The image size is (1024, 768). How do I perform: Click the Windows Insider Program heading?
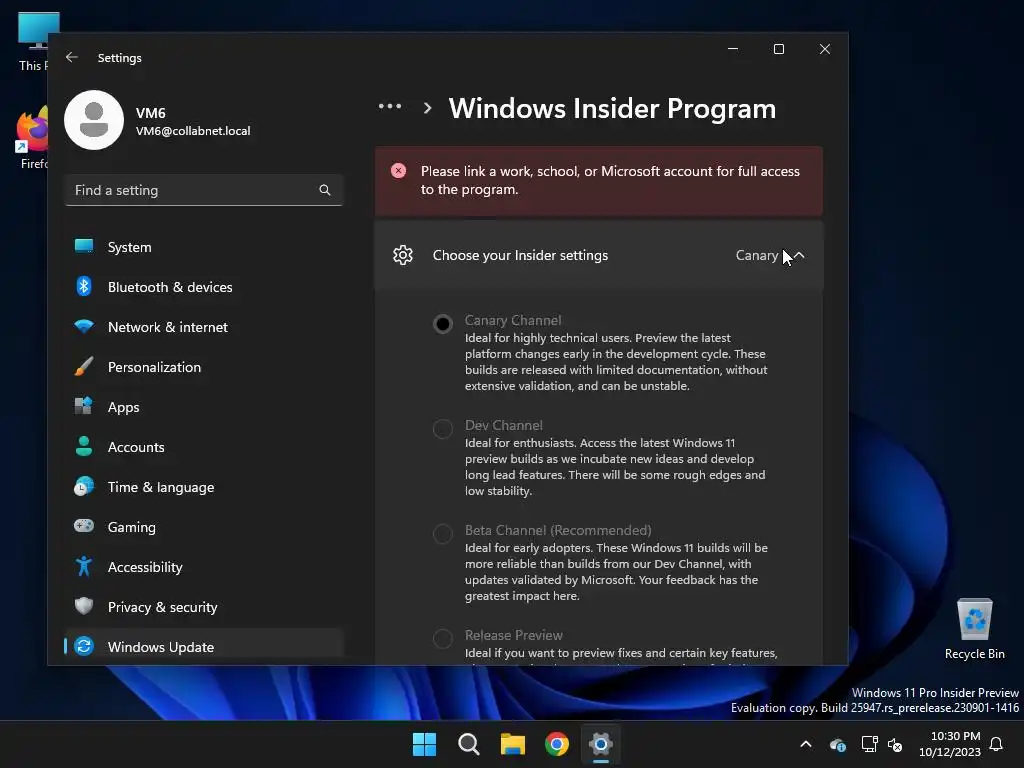pyautogui.click(x=612, y=108)
